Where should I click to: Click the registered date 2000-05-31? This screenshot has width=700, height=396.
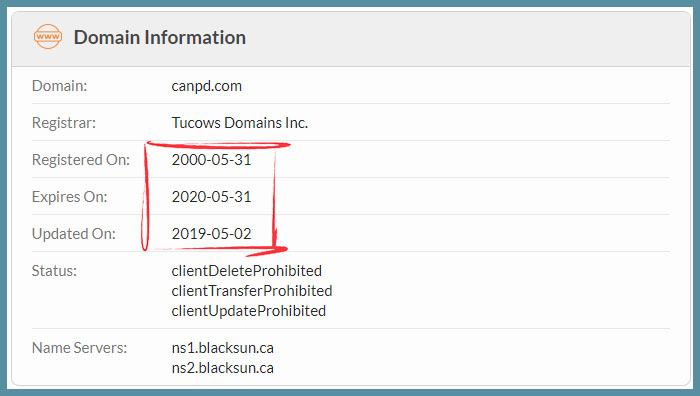click(x=212, y=159)
